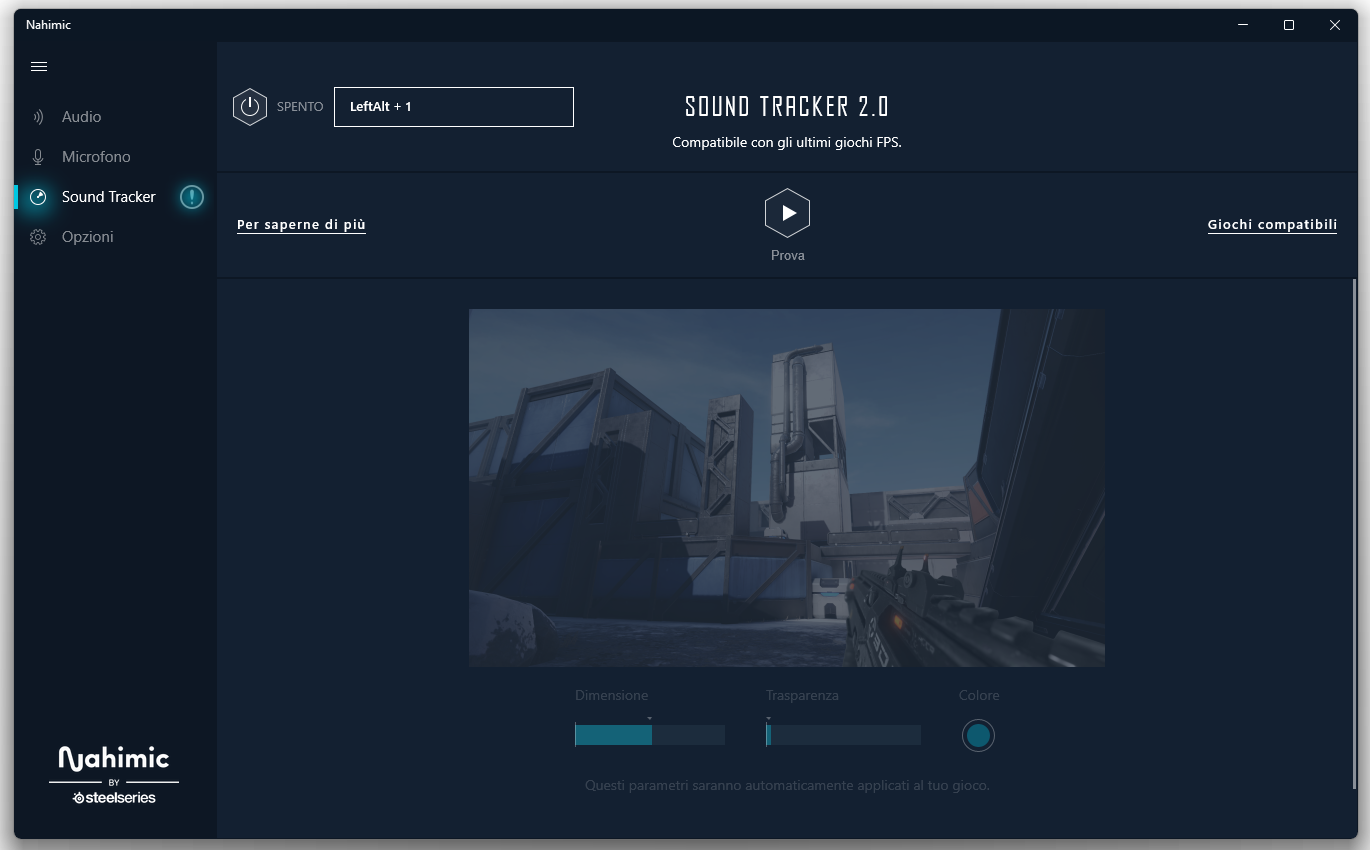Close the Nahimic window

(1335, 25)
